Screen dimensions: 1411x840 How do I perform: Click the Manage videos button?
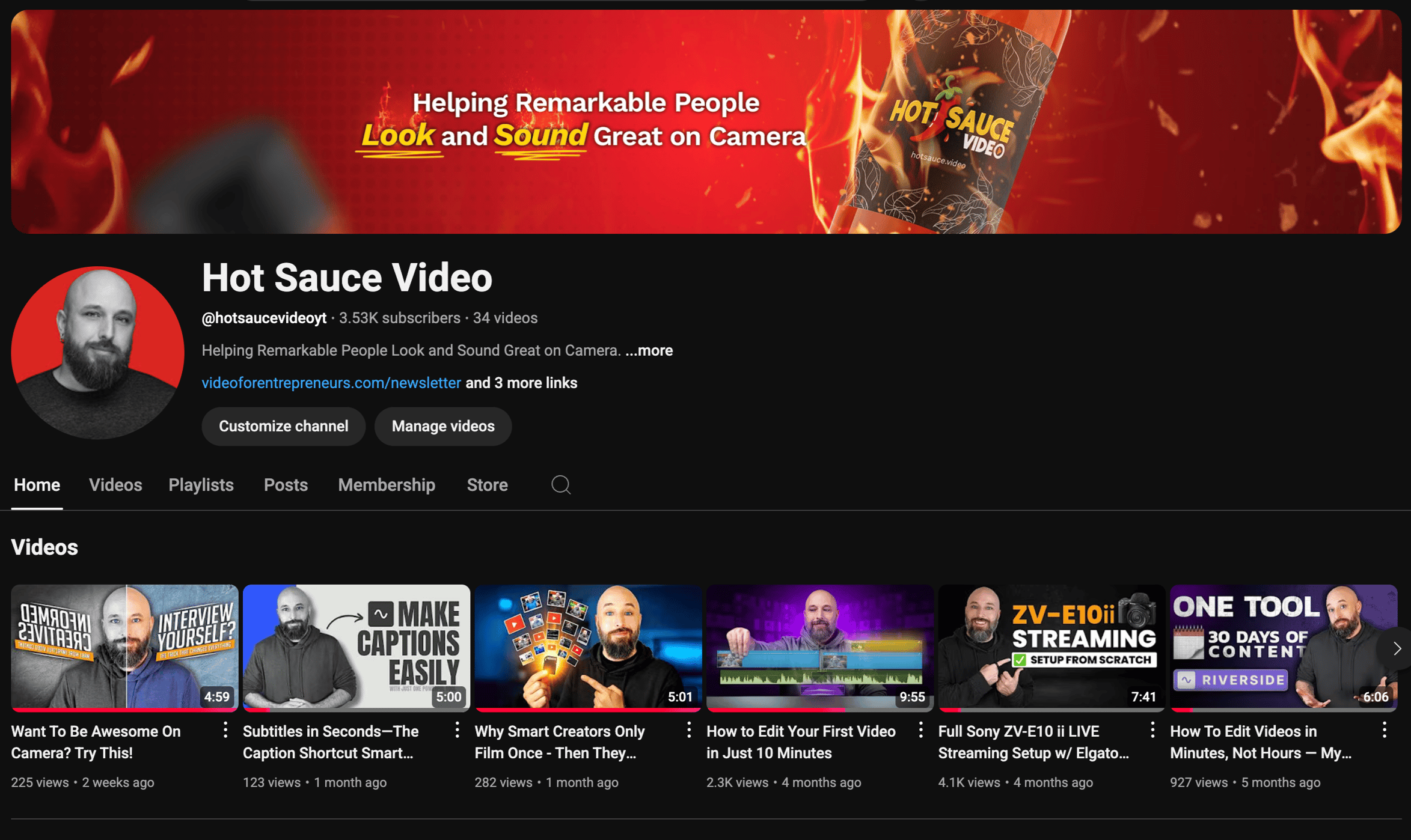click(x=443, y=426)
